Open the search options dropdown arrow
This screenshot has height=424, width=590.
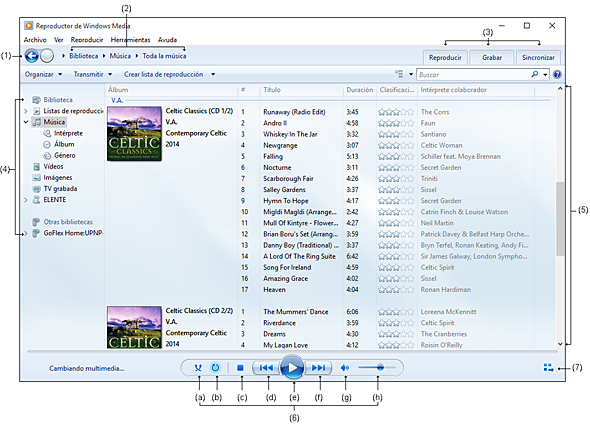pos(545,74)
